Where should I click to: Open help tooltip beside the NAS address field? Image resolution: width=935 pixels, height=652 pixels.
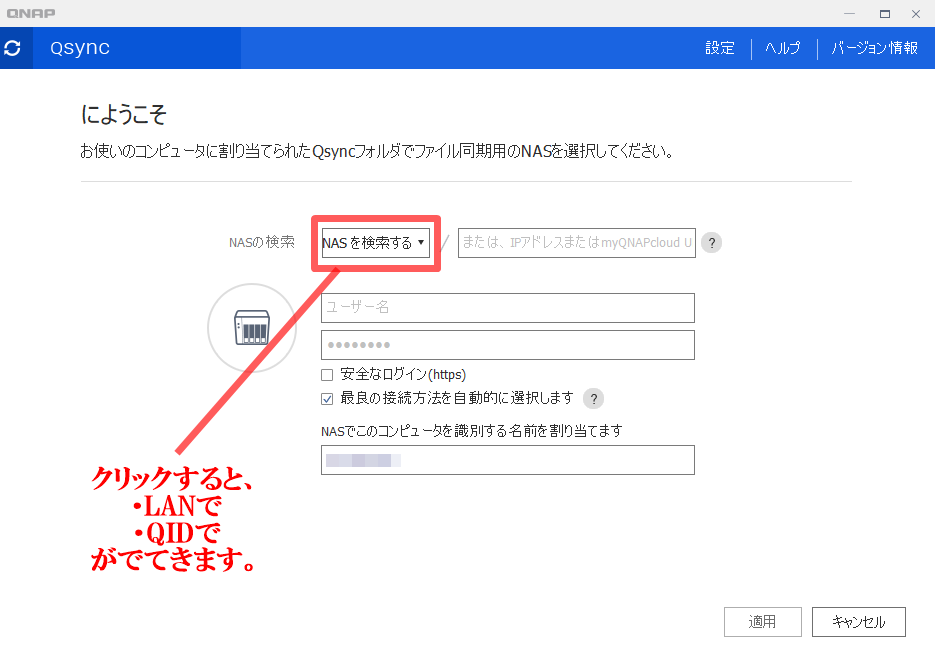pyautogui.click(x=711, y=243)
